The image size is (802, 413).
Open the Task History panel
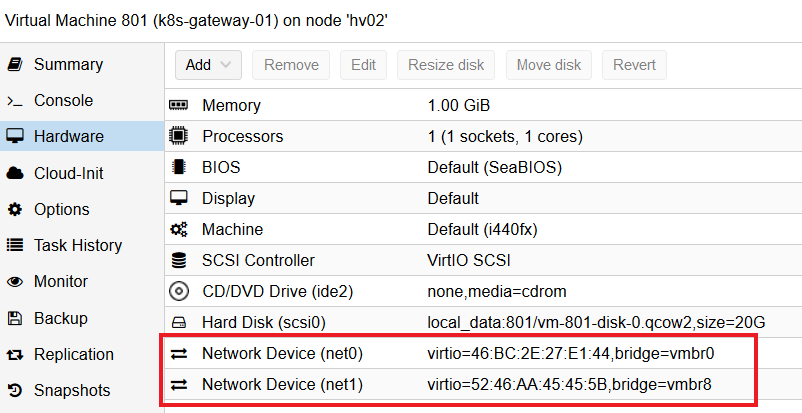(x=77, y=245)
